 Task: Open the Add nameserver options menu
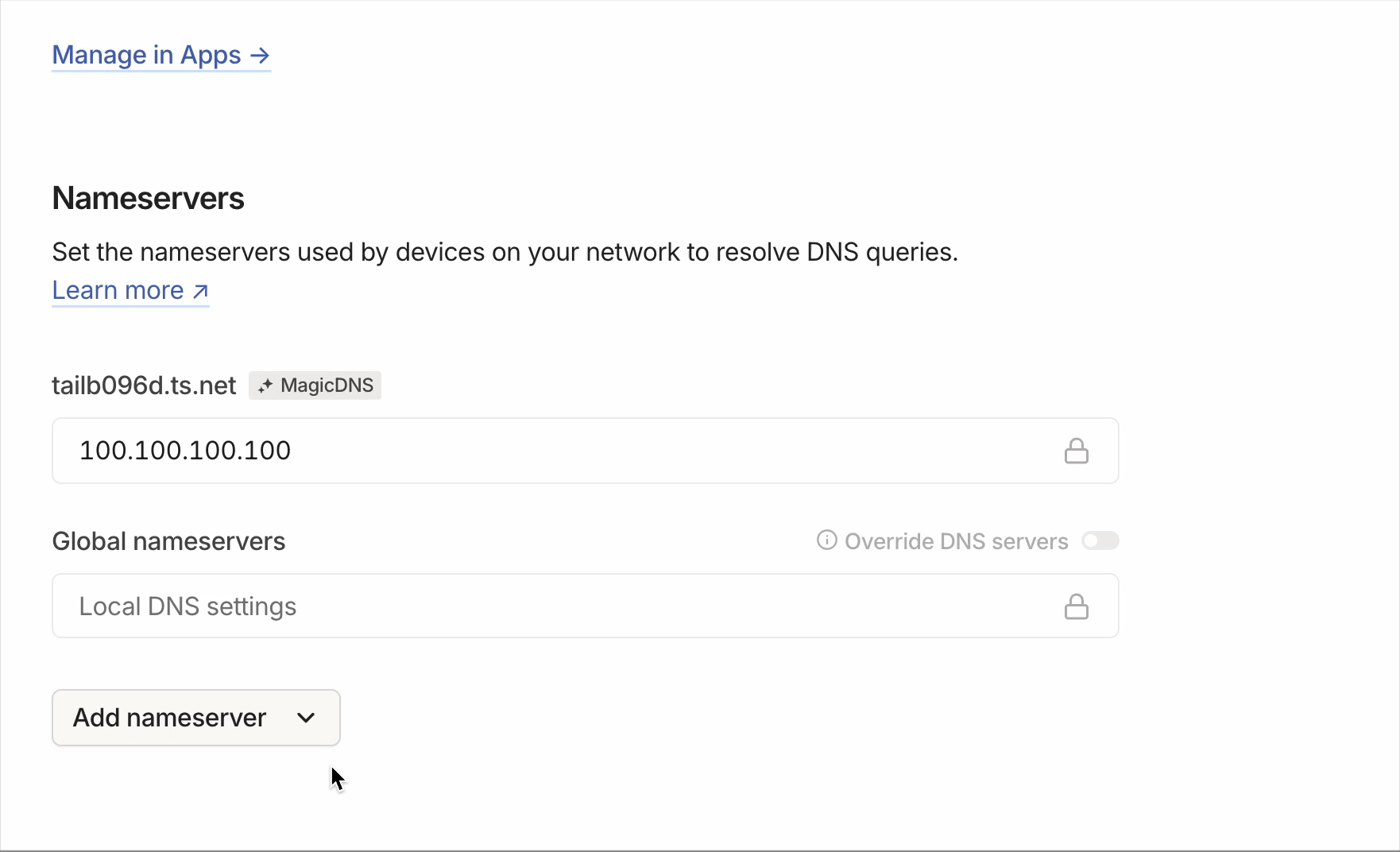point(195,718)
